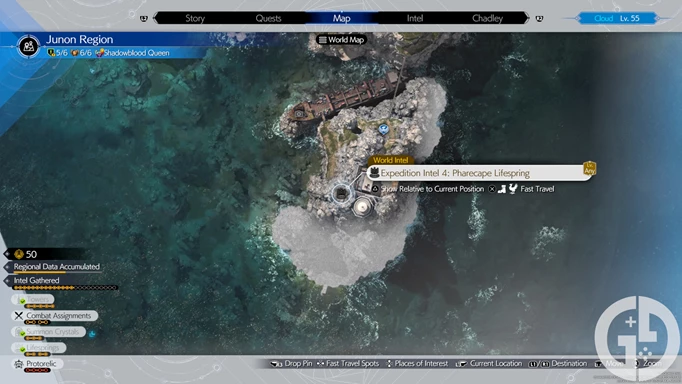Click the d-pad icon beside Fast Travel Spots
Viewport: 682px width, 384px height.
(321, 364)
